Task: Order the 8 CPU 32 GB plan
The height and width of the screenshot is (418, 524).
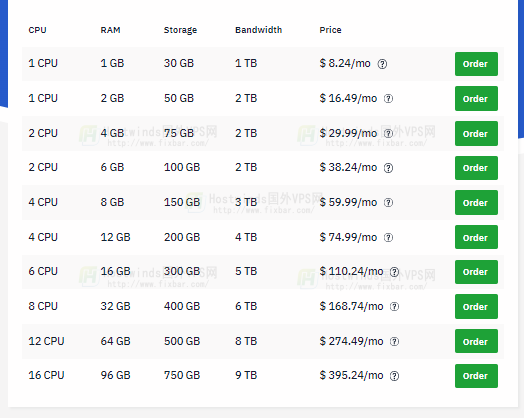Action: pyautogui.click(x=476, y=306)
